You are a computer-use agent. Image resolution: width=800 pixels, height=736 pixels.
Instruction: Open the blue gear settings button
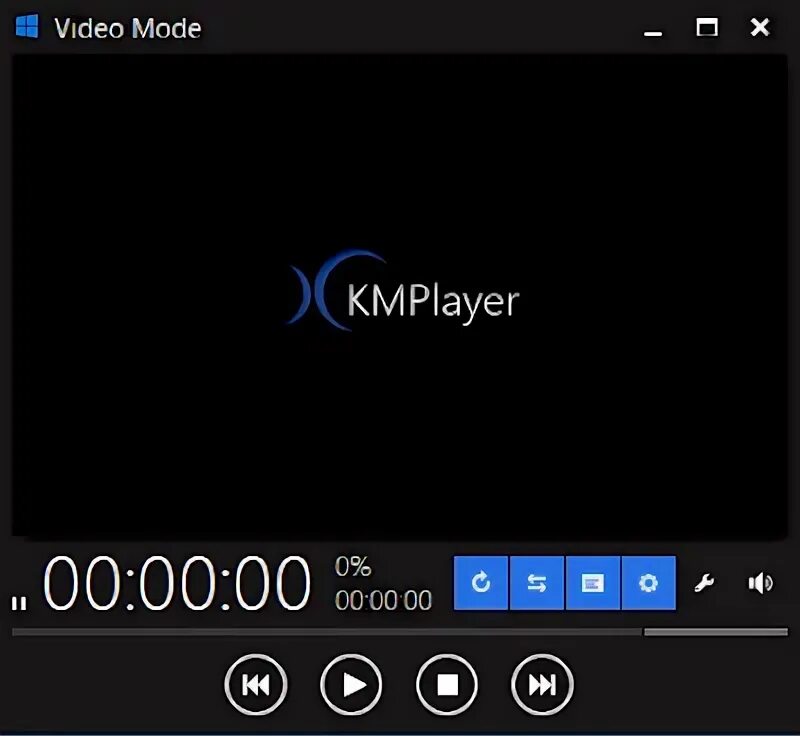coord(648,582)
